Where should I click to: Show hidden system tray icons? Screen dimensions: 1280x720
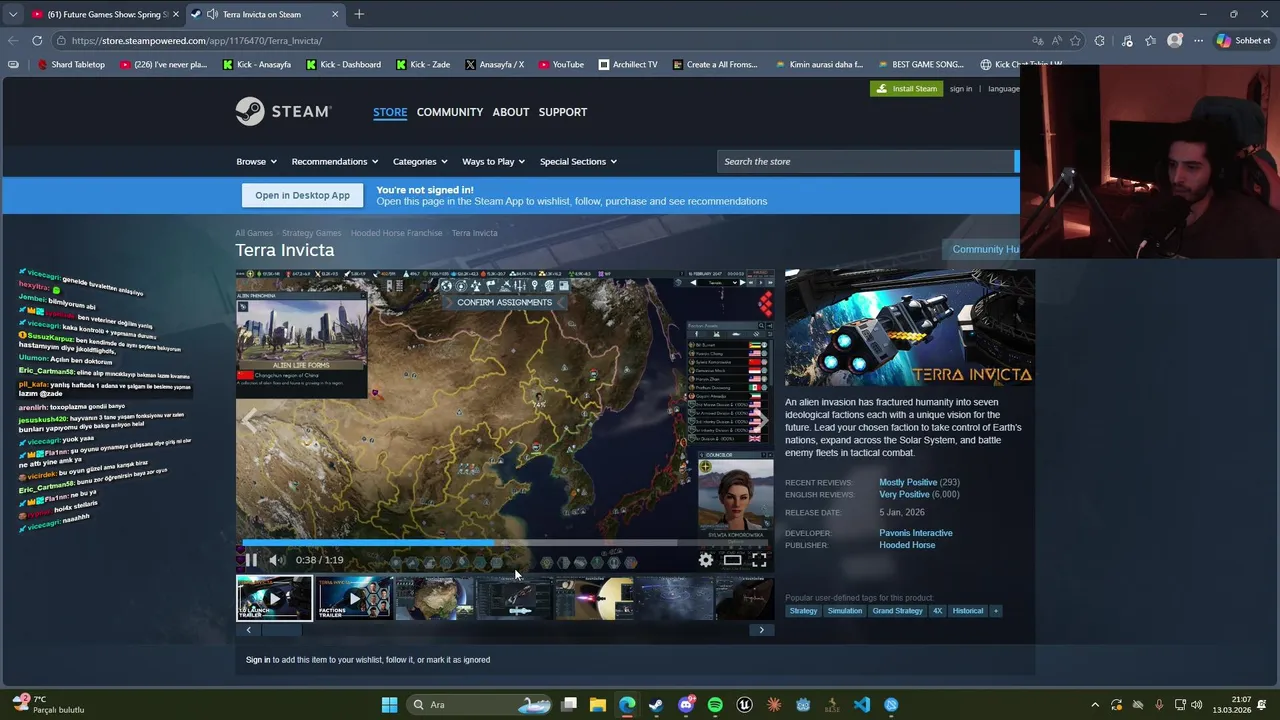click(x=1095, y=705)
